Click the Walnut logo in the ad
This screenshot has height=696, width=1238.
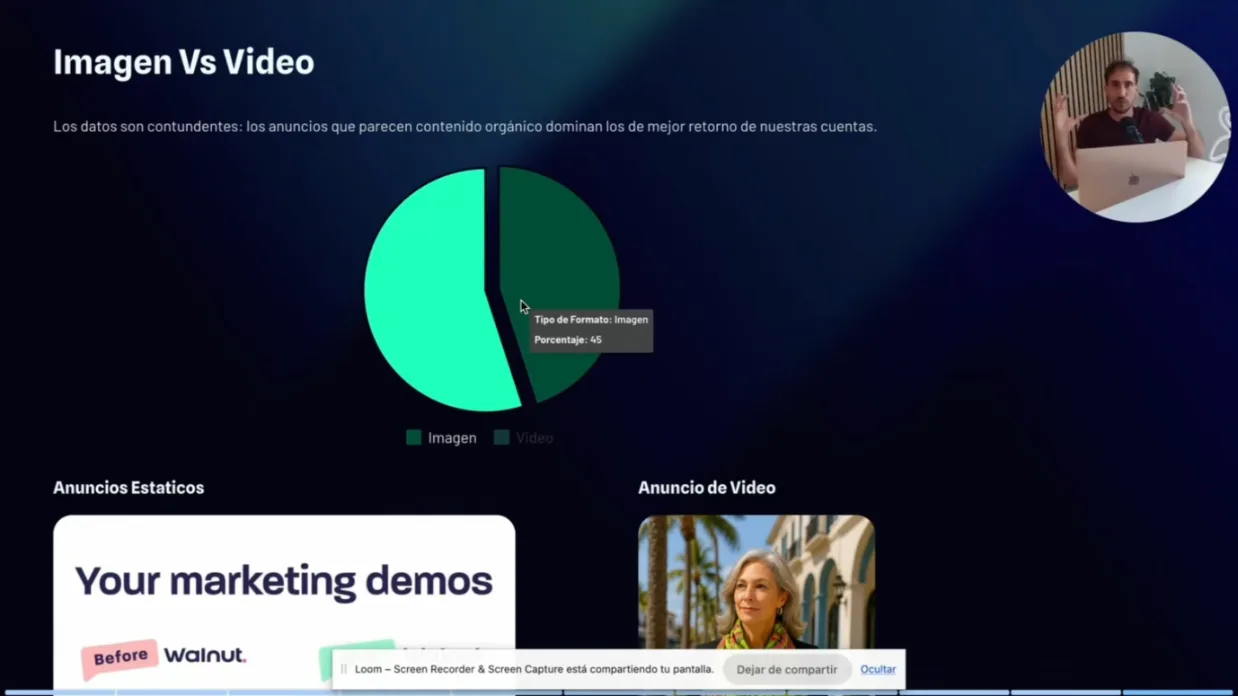point(205,655)
